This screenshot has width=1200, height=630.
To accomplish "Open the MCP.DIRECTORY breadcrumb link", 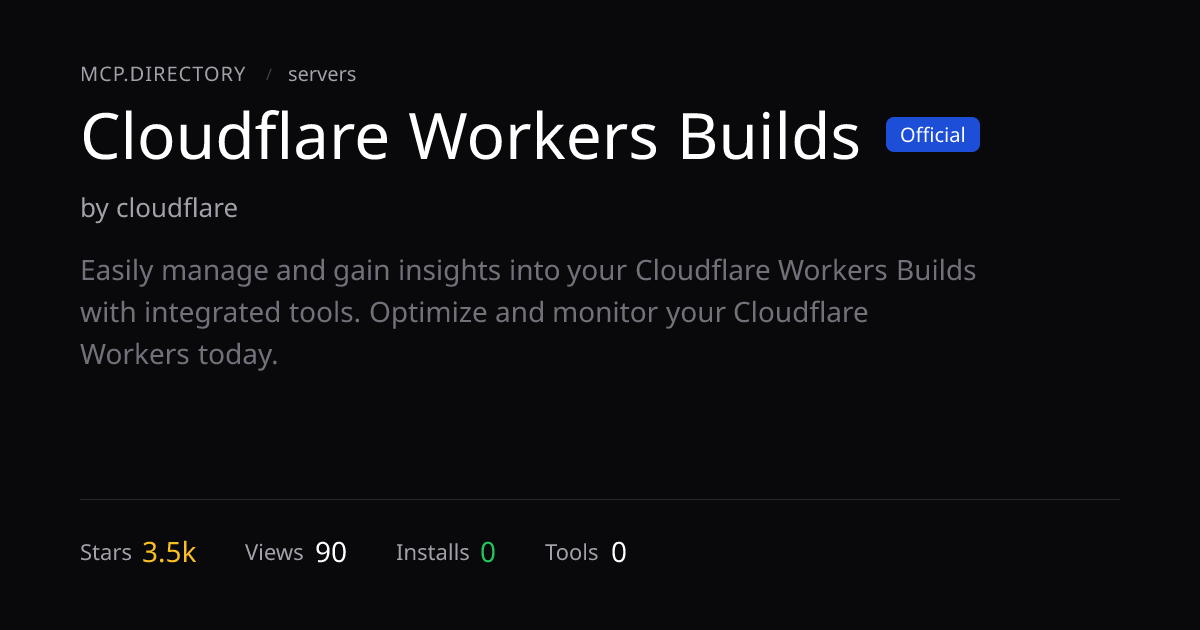I will click(x=163, y=74).
